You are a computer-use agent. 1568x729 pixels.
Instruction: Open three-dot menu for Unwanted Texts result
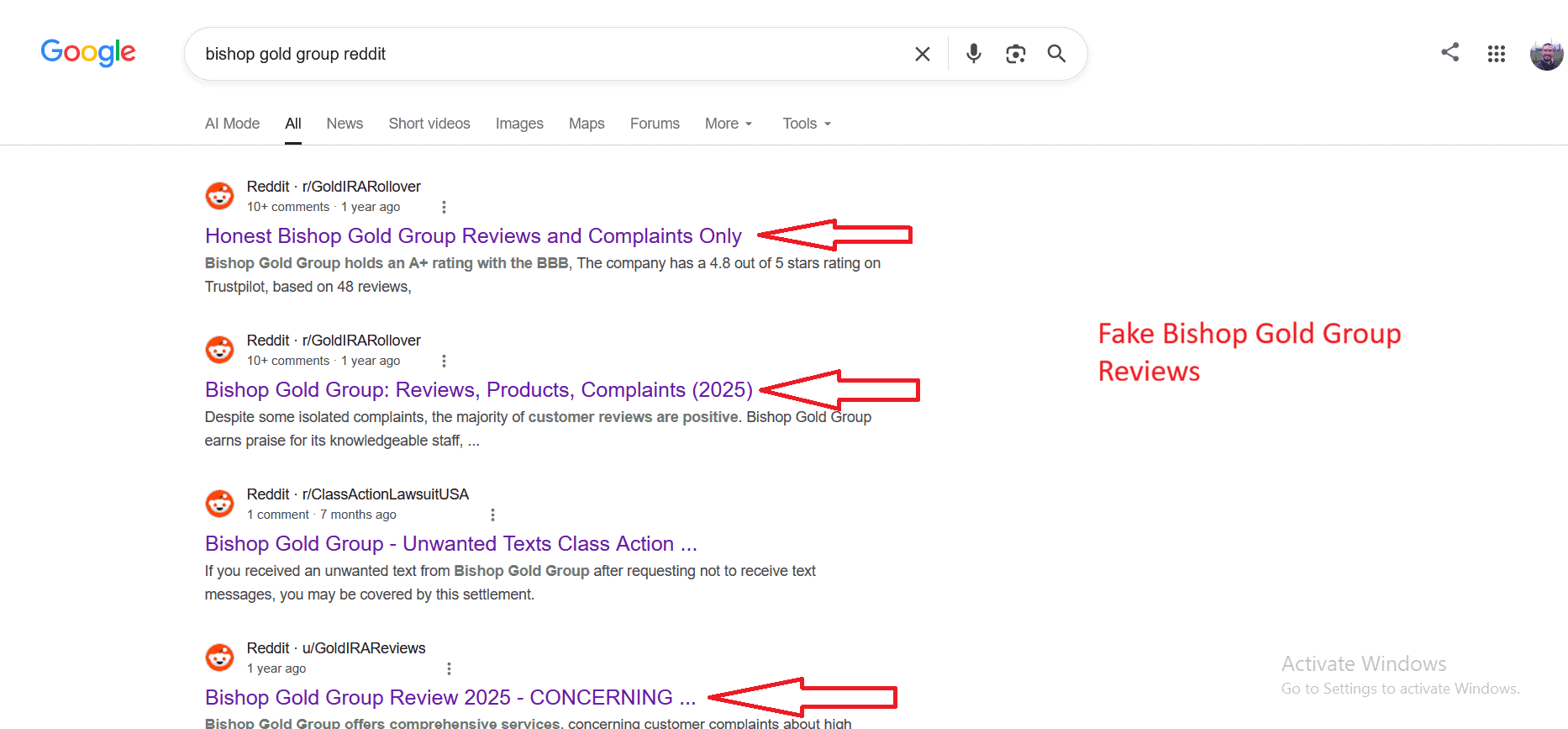(492, 515)
